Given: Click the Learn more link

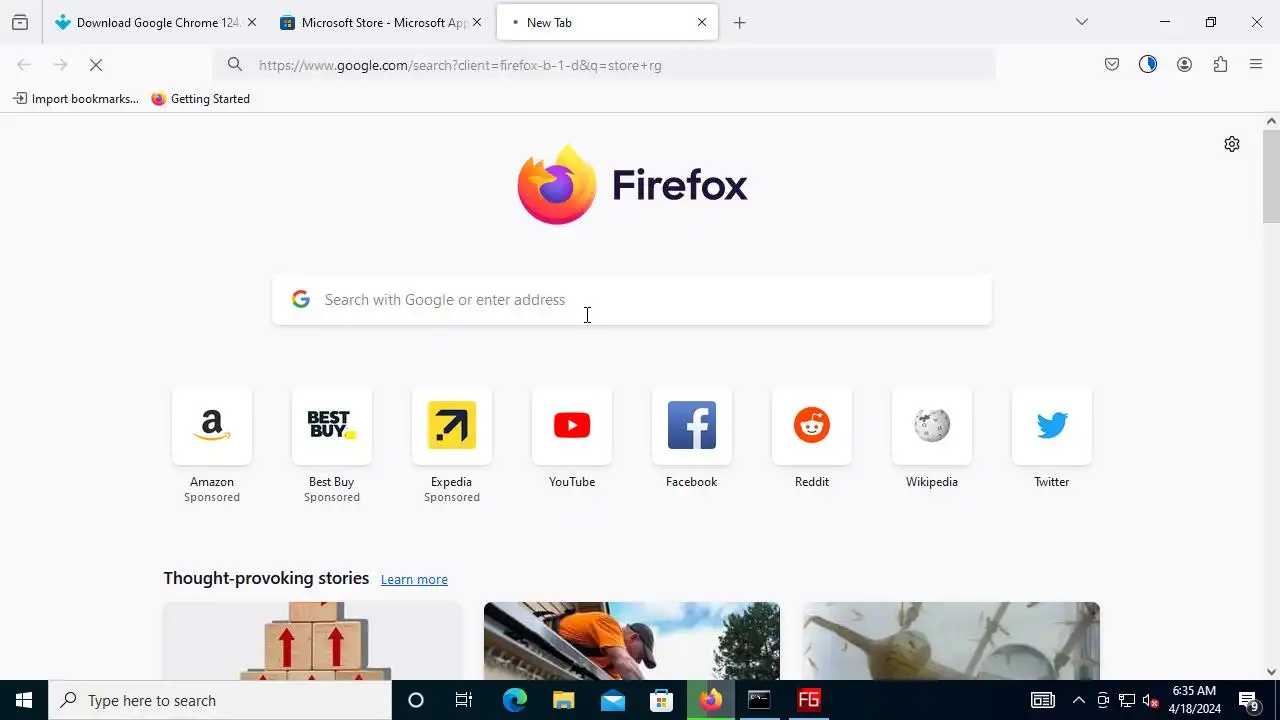Looking at the screenshot, I should click(x=414, y=580).
